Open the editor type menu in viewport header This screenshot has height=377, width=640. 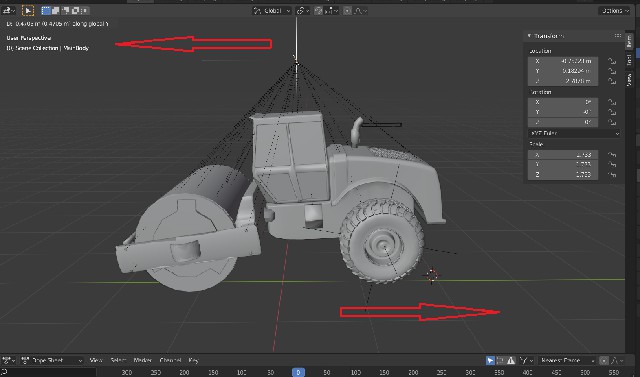(8, 10)
